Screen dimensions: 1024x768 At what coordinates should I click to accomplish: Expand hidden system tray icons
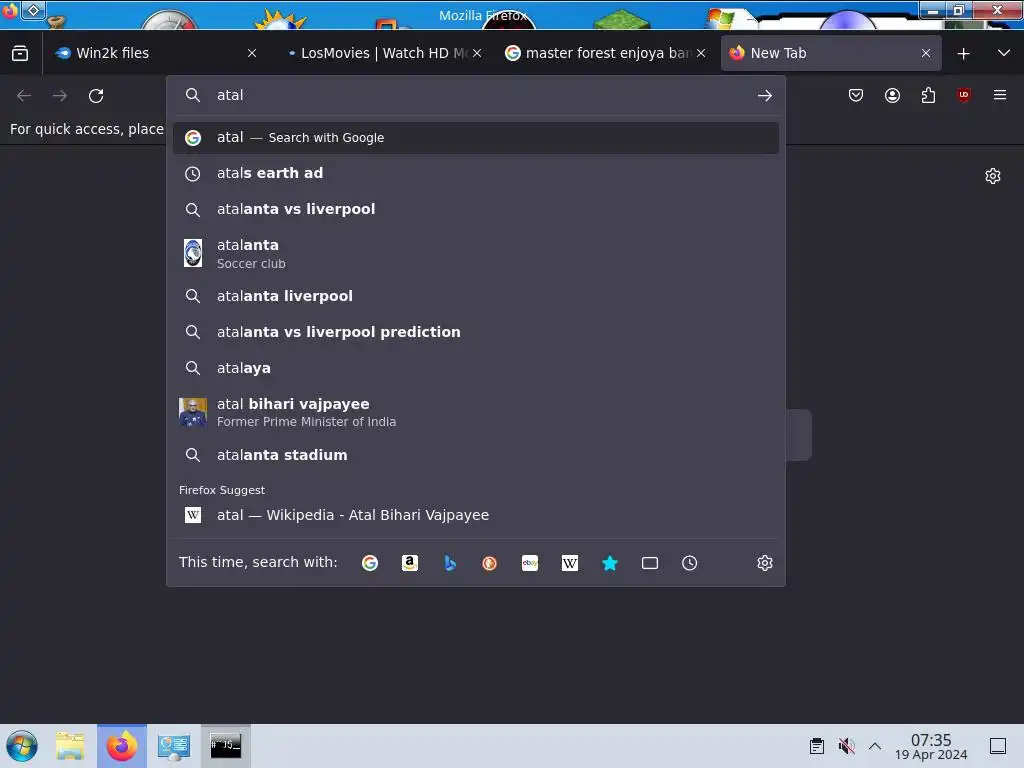[875, 746]
